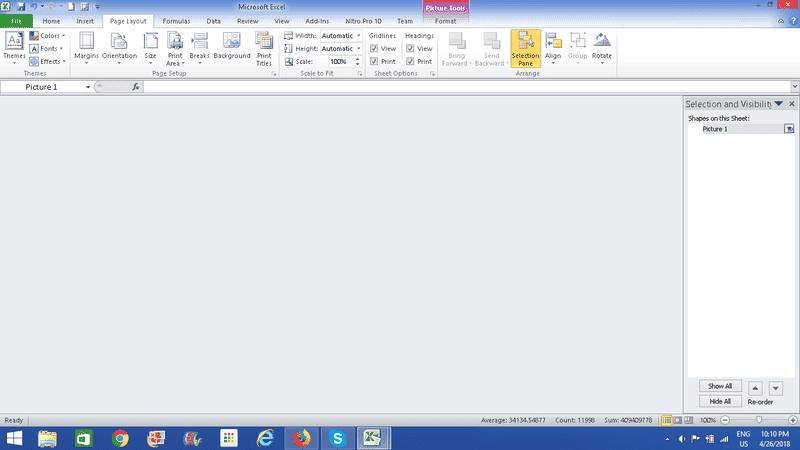Open the Rotate menu

[602, 48]
